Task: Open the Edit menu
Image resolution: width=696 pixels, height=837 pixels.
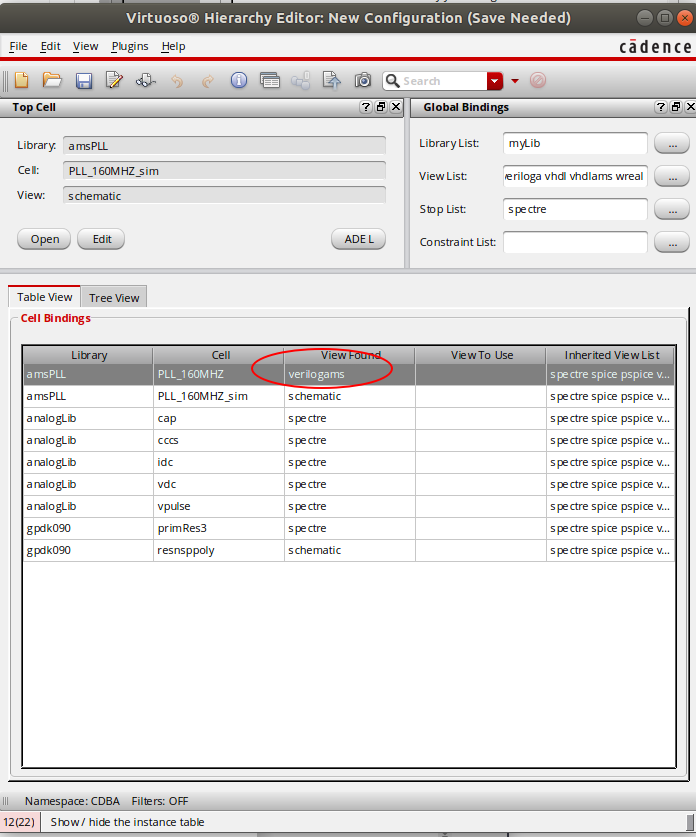Action: 50,46
